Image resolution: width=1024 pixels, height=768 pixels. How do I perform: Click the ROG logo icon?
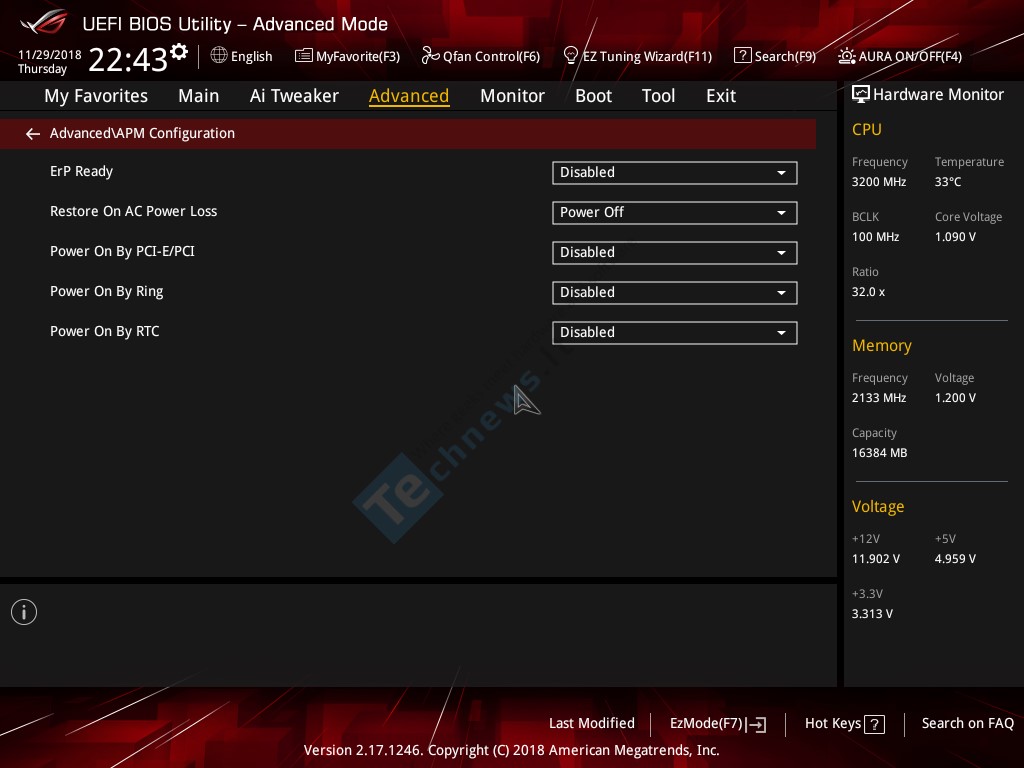point(44,22)
